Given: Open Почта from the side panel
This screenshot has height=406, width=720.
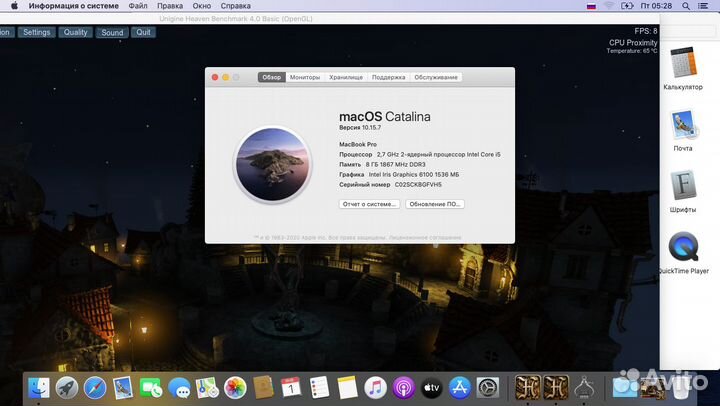Looking at the screenshot, I should (x=683, y=130).
